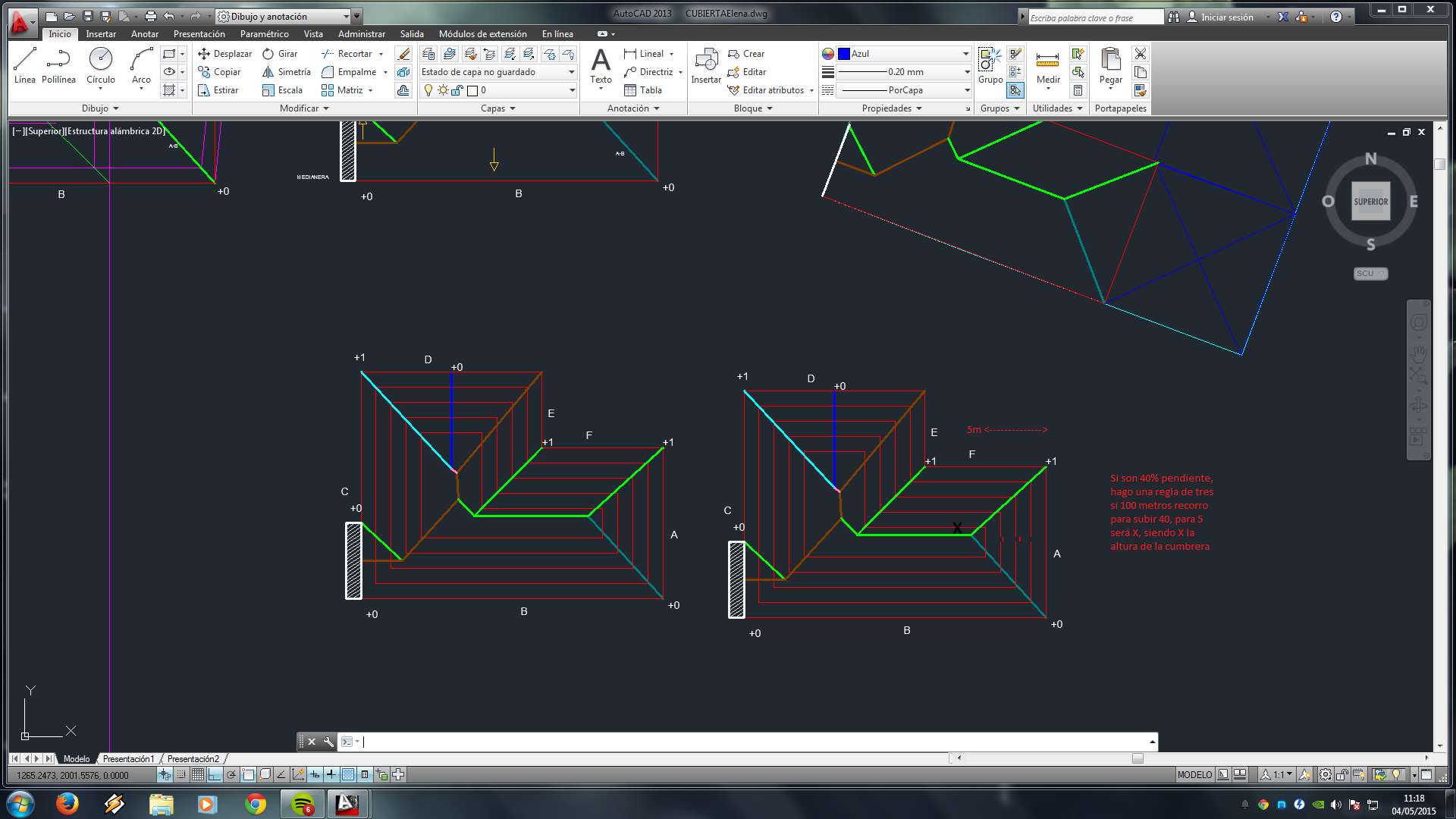Select the Arco tool

click(x=141, y=65)
